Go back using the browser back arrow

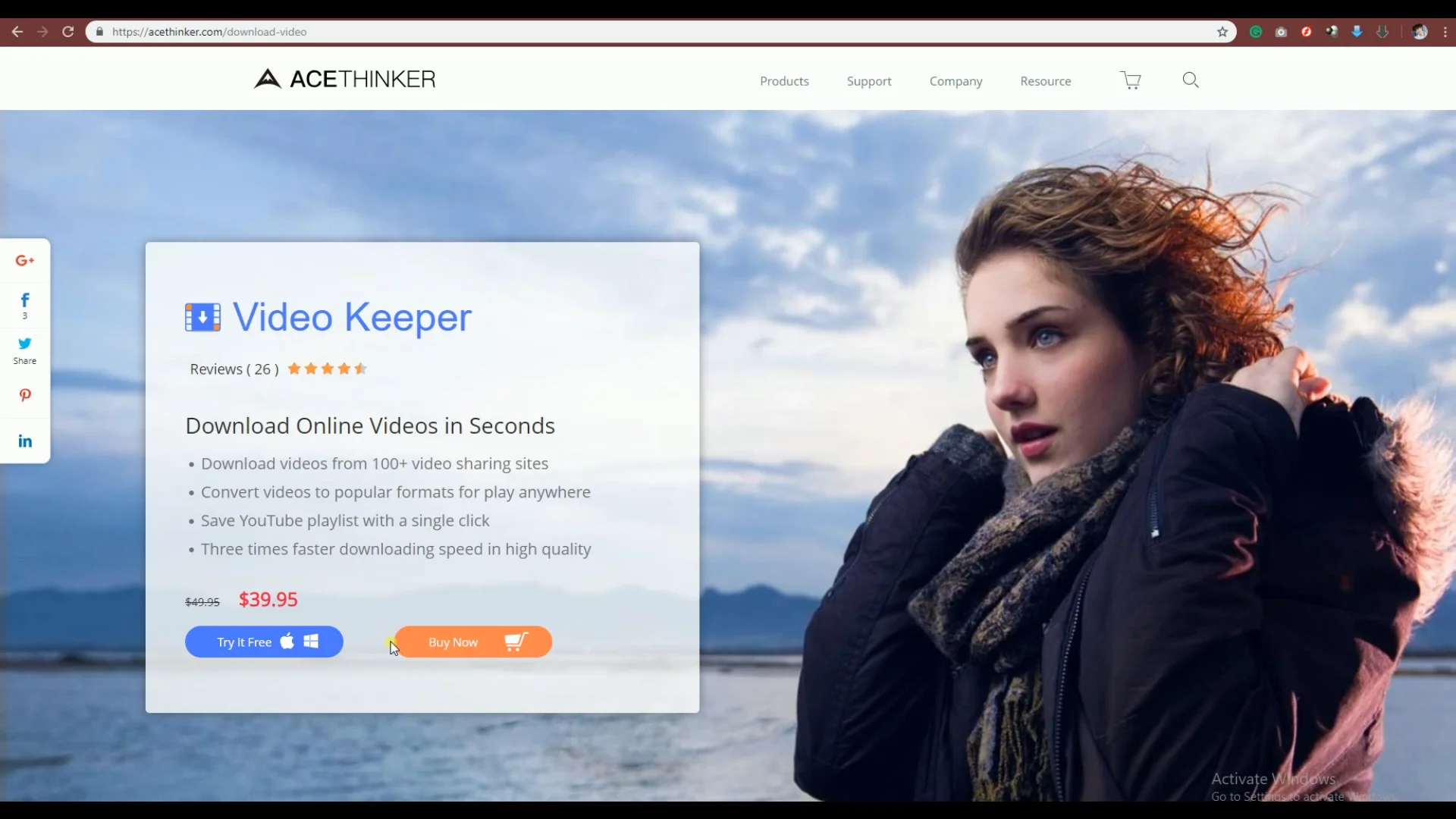[x=17, y=32]
